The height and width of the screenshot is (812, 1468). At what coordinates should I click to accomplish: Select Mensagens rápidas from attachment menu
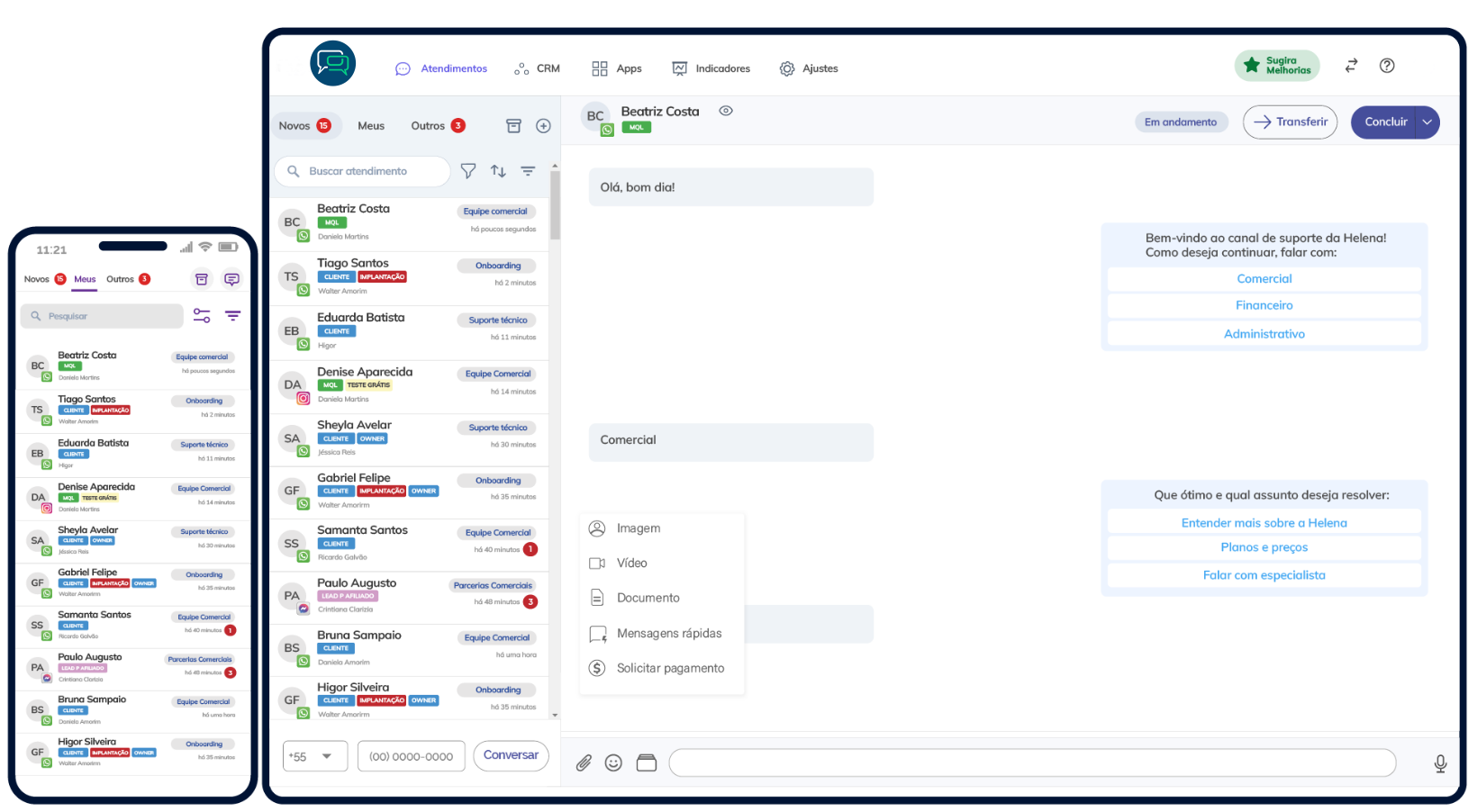[x=668, y=634]
